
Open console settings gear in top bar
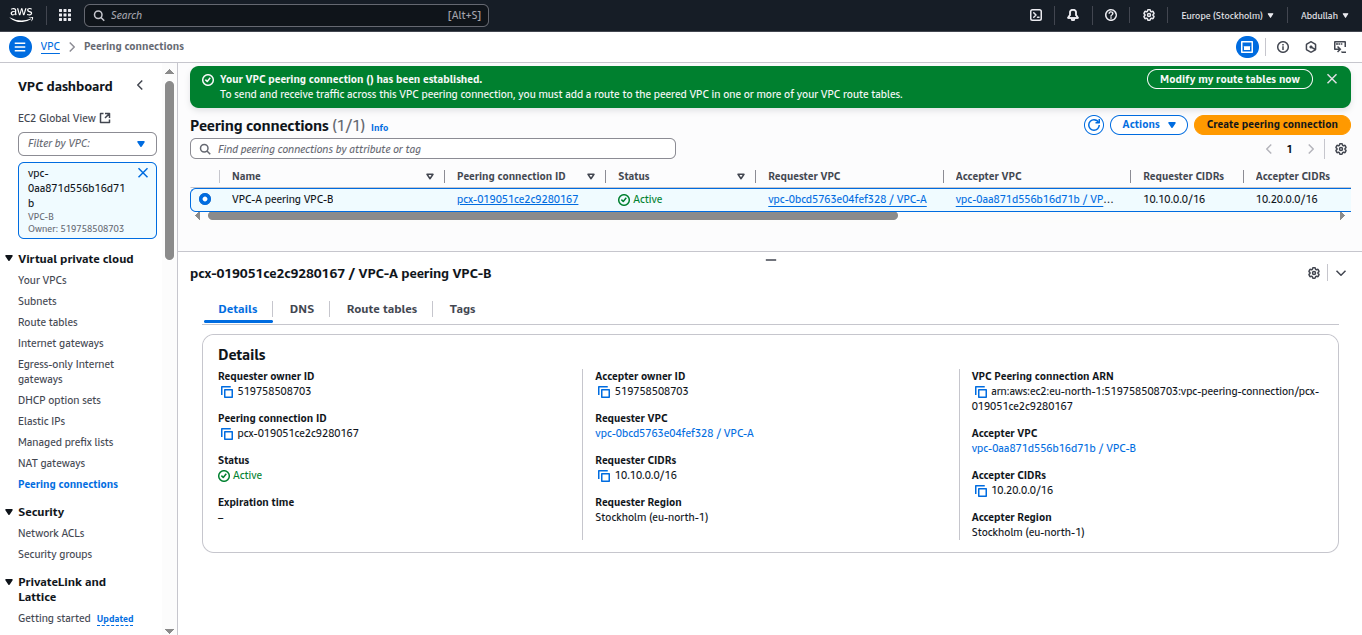pos(1149,15)
